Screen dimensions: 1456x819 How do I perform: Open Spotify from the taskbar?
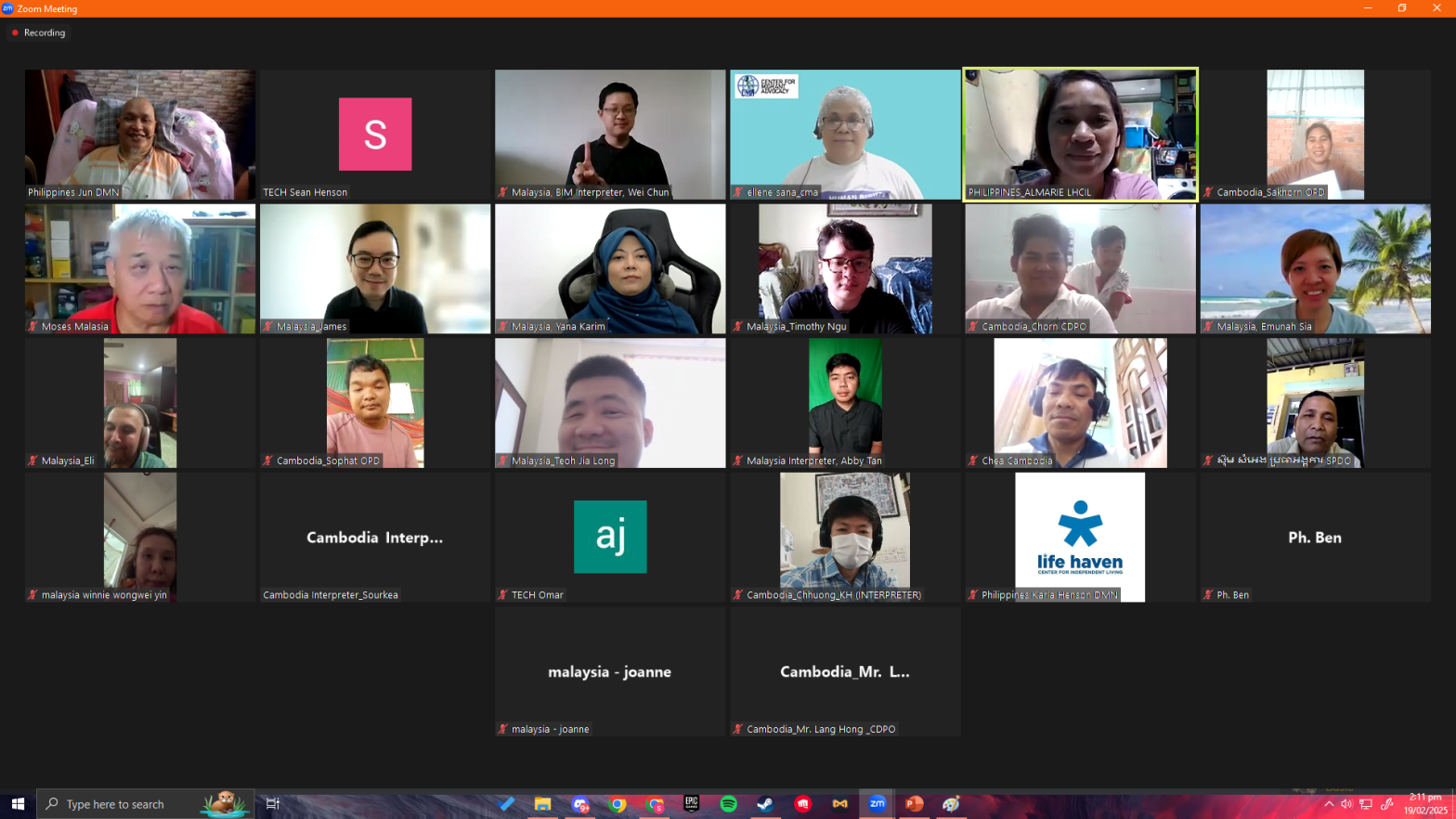729,804
